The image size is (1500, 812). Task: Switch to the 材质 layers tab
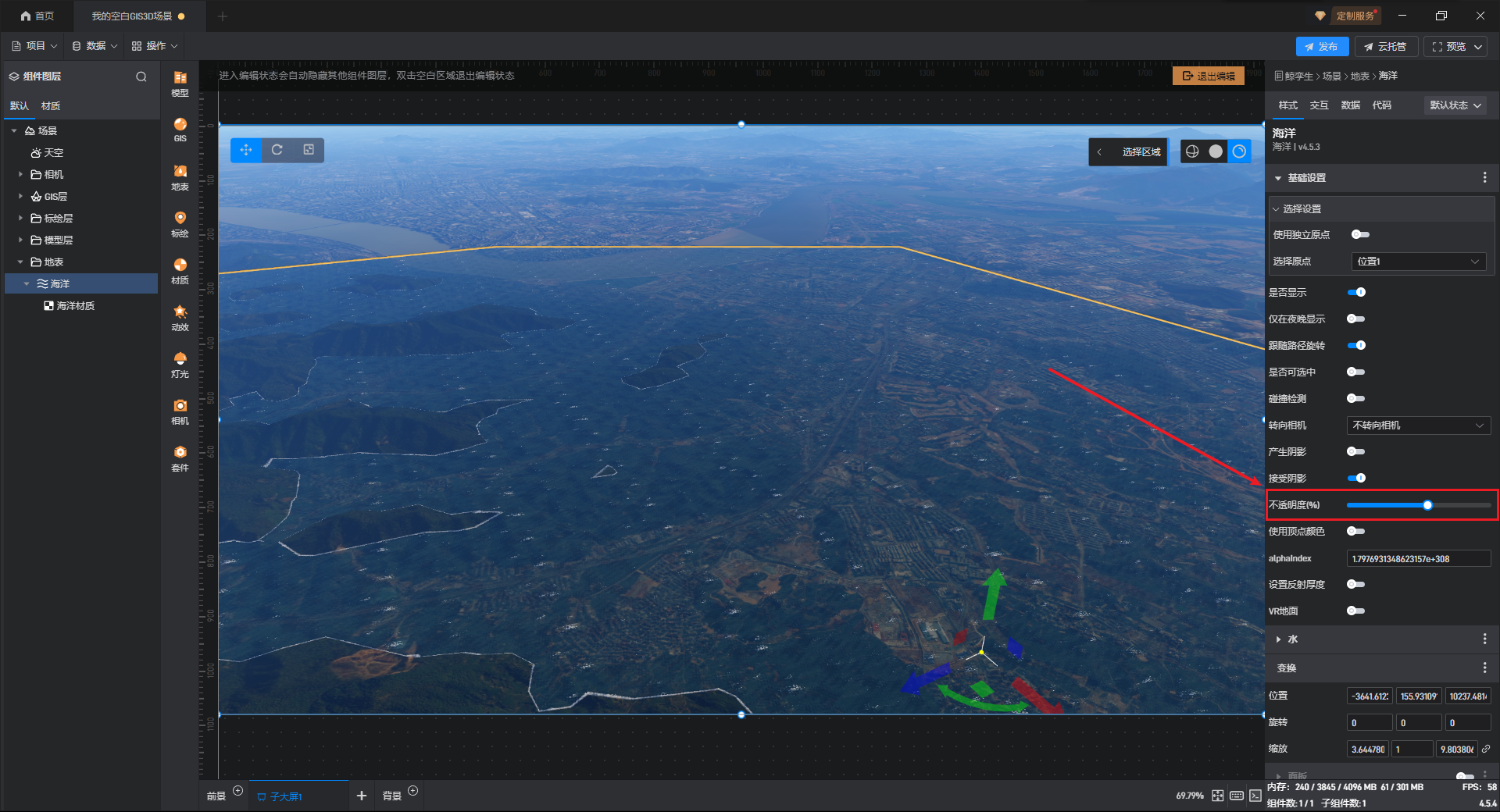tap(51, 106)
